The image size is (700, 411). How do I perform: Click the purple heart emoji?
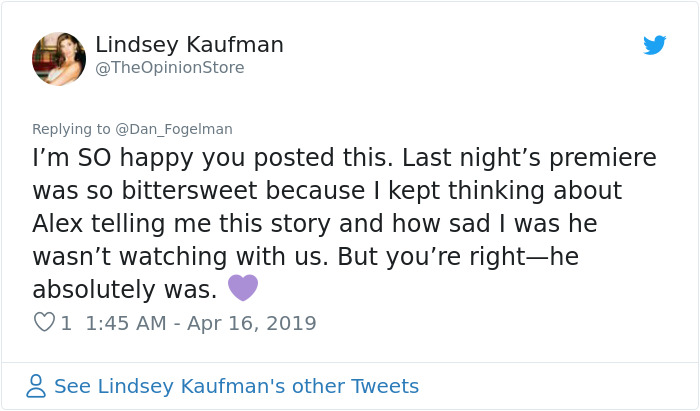click(243, 288)
